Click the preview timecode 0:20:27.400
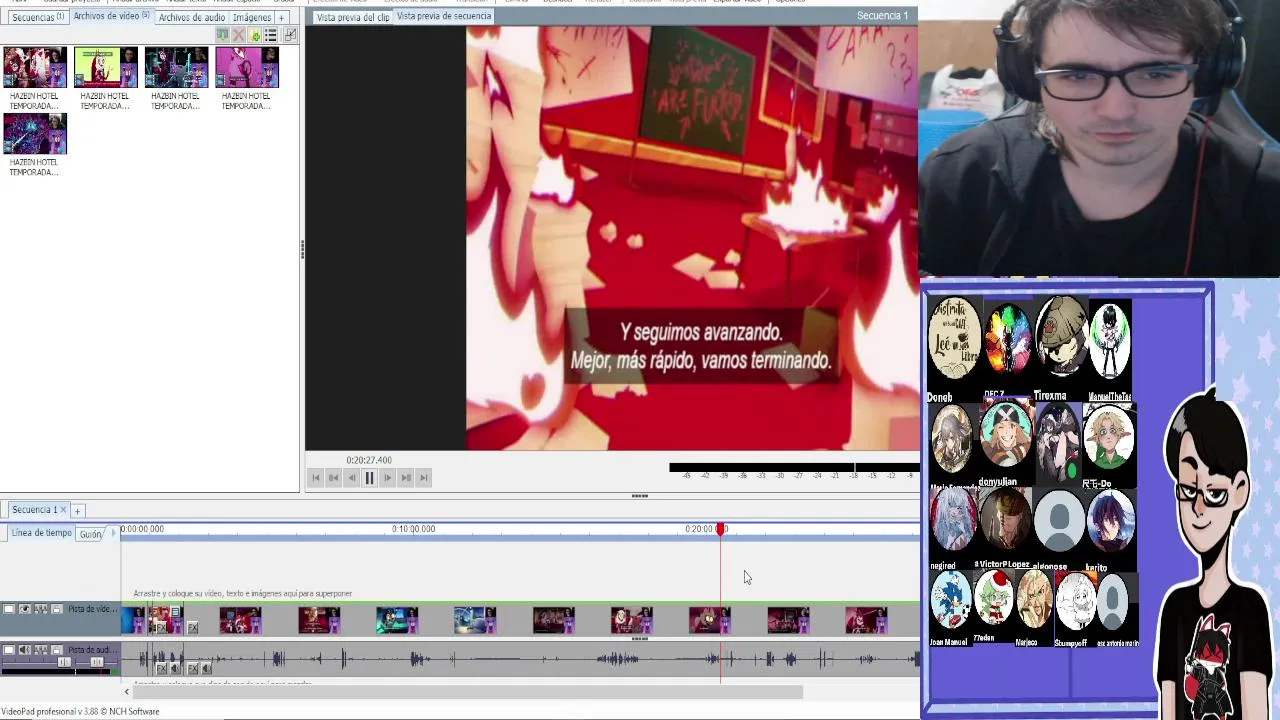 (x=369, y=460)
